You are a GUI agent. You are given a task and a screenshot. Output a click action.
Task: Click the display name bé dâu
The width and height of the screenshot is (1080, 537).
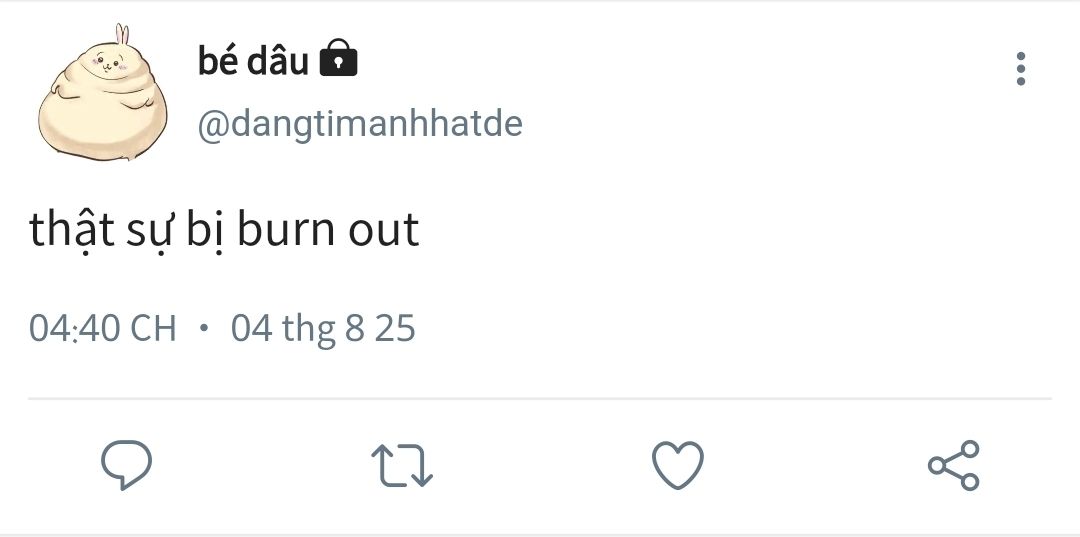253,62
